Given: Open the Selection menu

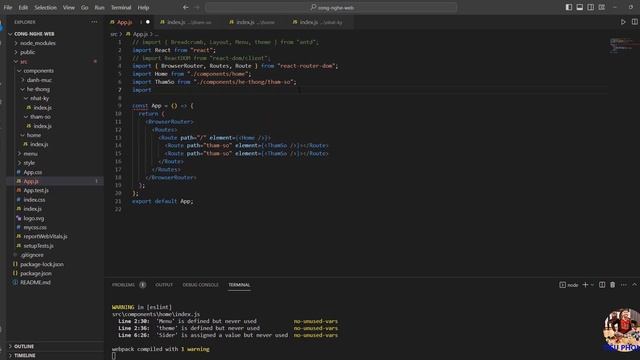Looking at the screenshot, I should (45, 7).
